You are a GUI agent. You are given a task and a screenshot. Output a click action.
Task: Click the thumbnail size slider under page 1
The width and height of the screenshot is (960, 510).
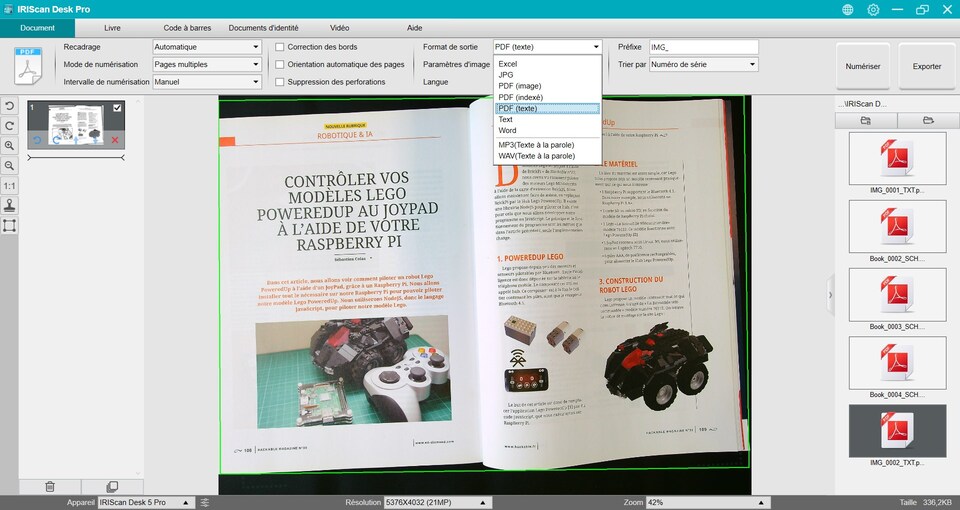(75, 157)
